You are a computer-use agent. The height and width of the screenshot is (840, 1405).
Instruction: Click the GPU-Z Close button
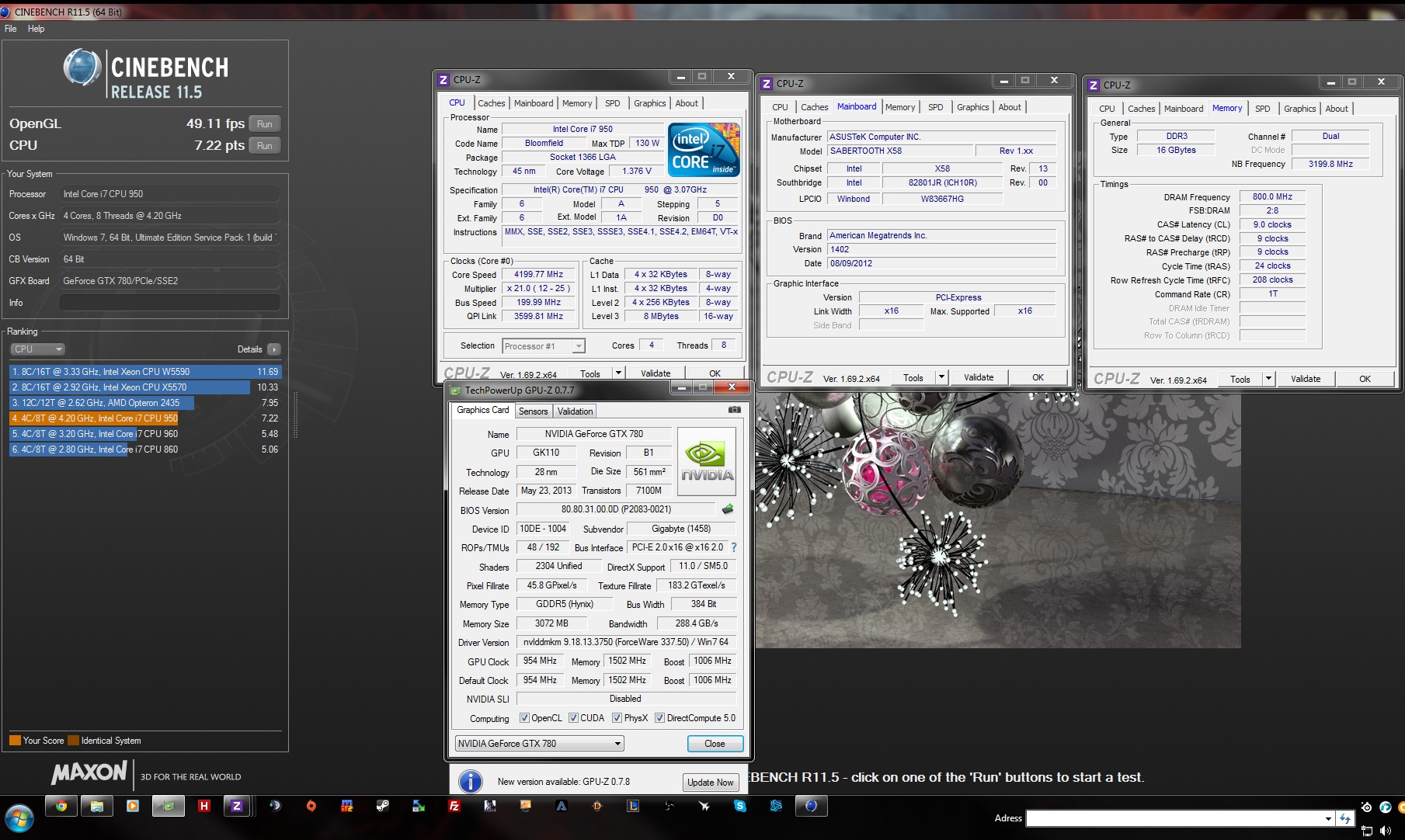pos(715,744)
